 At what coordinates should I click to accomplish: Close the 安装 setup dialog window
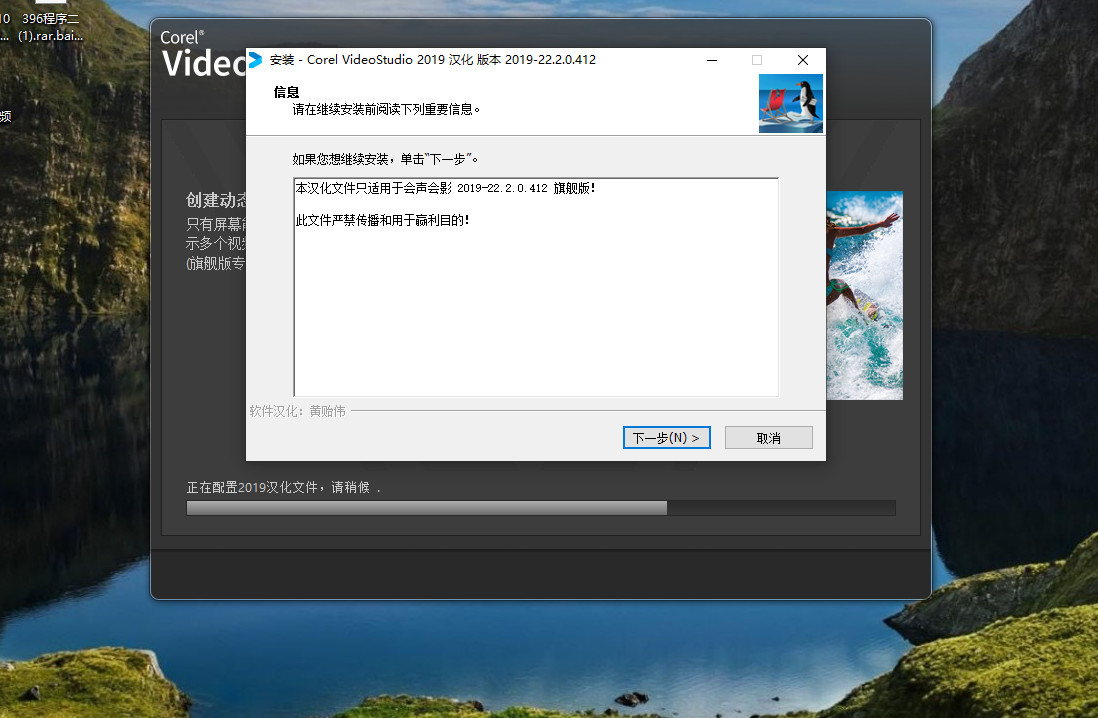(802, 60)
